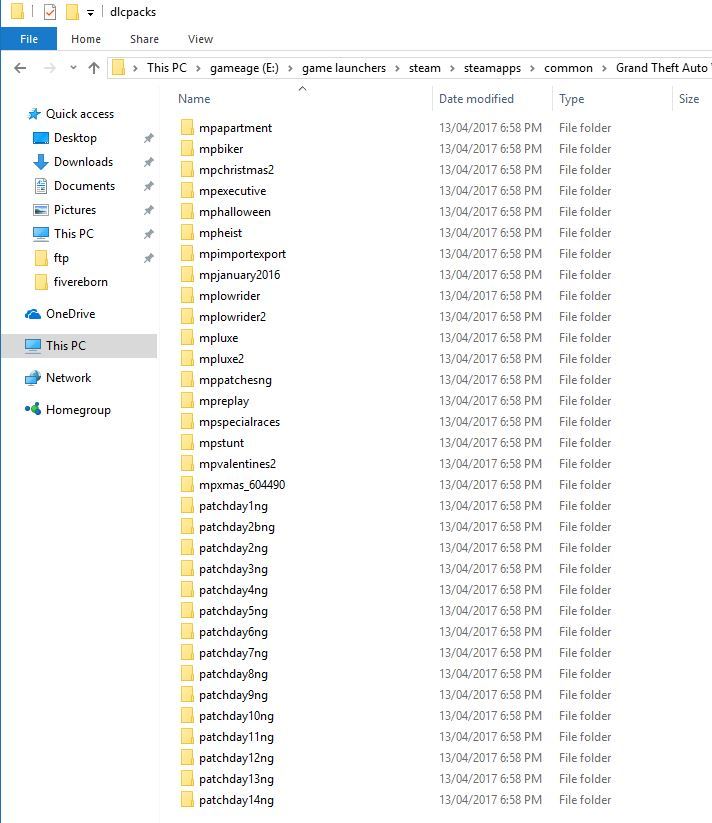Image resolution: width=712 pixels, height=823 pixels.
Task: Select the patchday2bng folder icon
Action: (187, 526)
